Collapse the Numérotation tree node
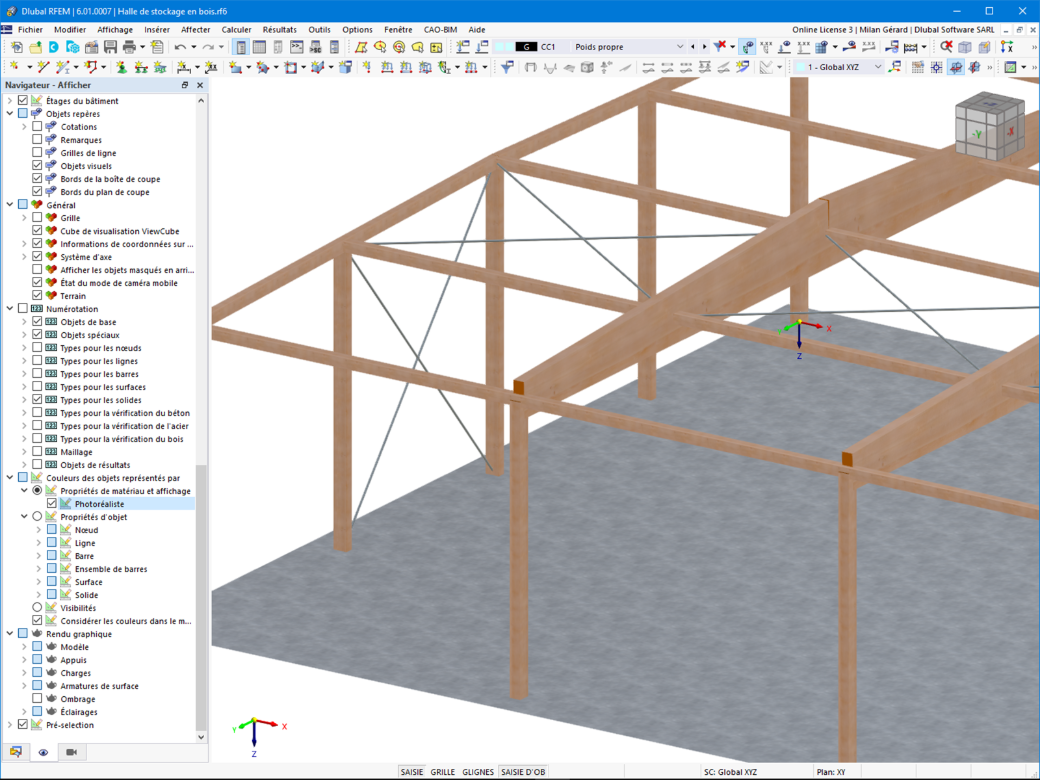 [10, 308]
